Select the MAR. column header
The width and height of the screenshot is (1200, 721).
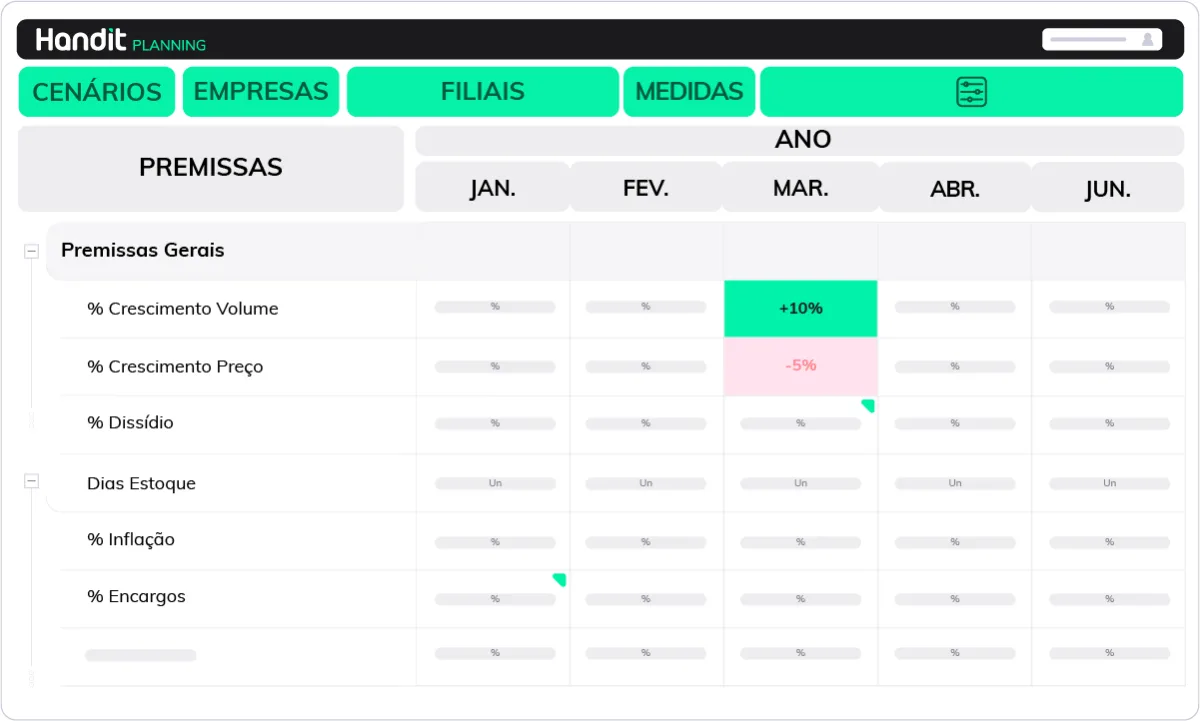pyautogui.click(x=800, y=188)
